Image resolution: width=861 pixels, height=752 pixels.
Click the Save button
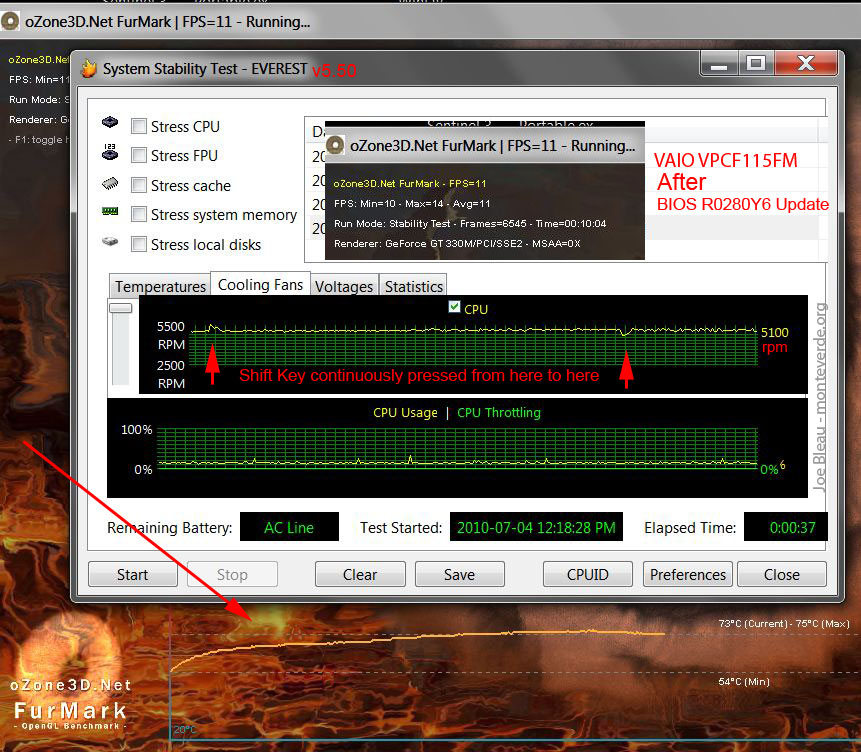(x=460, y=574)
